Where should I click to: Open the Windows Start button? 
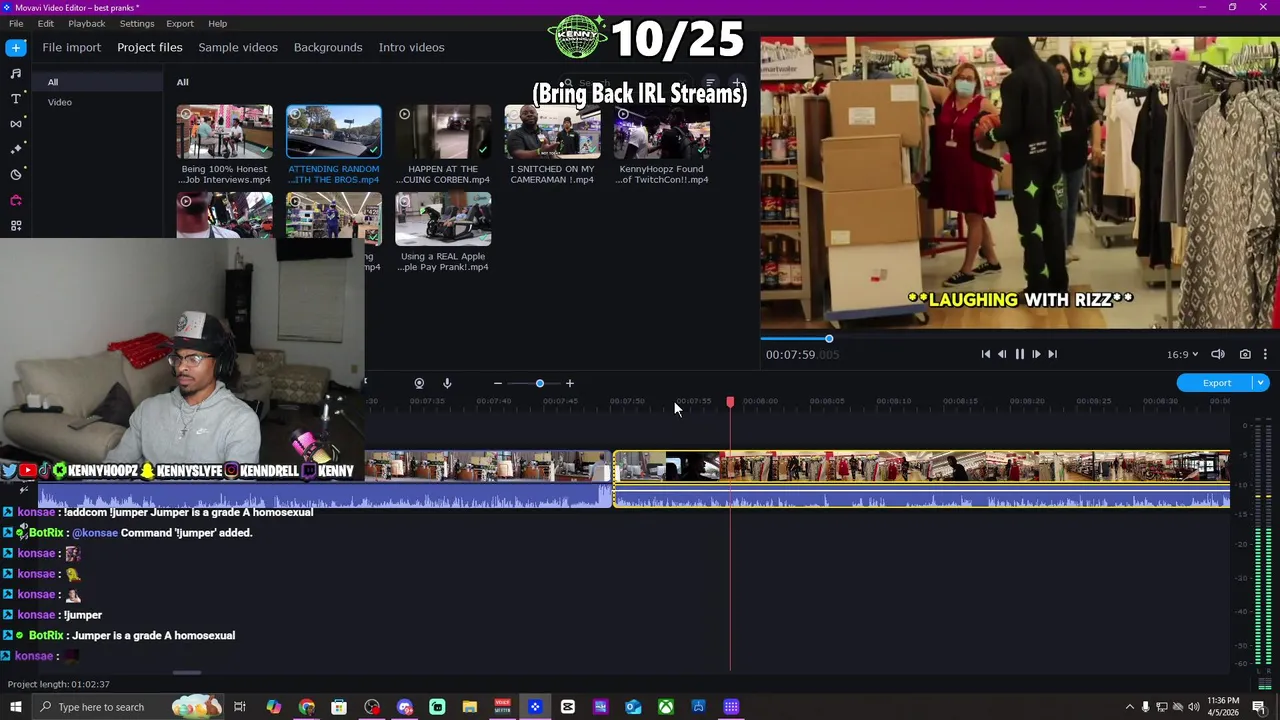pyautogui.click(x=15, y=707)
